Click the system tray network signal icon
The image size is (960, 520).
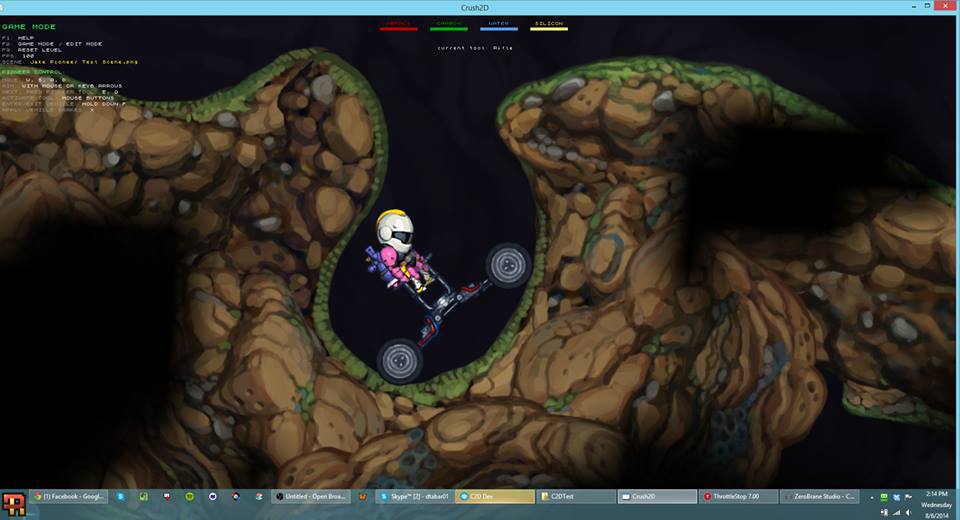tap(897, 512)
